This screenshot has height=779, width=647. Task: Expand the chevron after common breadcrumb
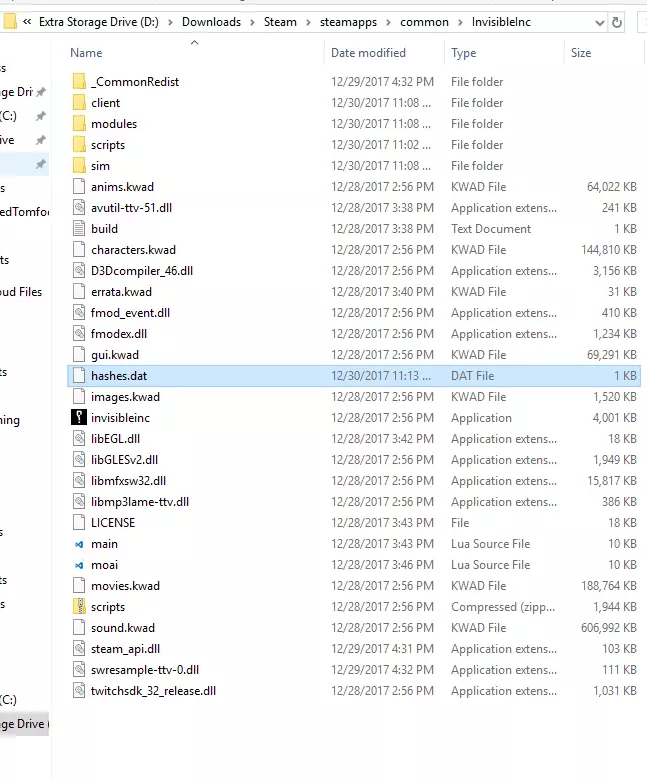pos(461,22)
